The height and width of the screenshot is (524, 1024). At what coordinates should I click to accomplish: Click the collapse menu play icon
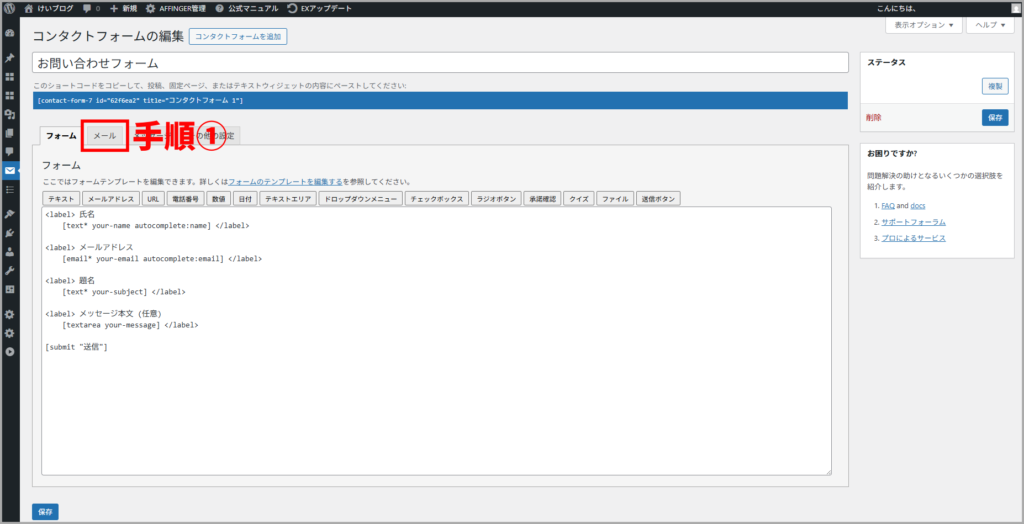(10, 351)
